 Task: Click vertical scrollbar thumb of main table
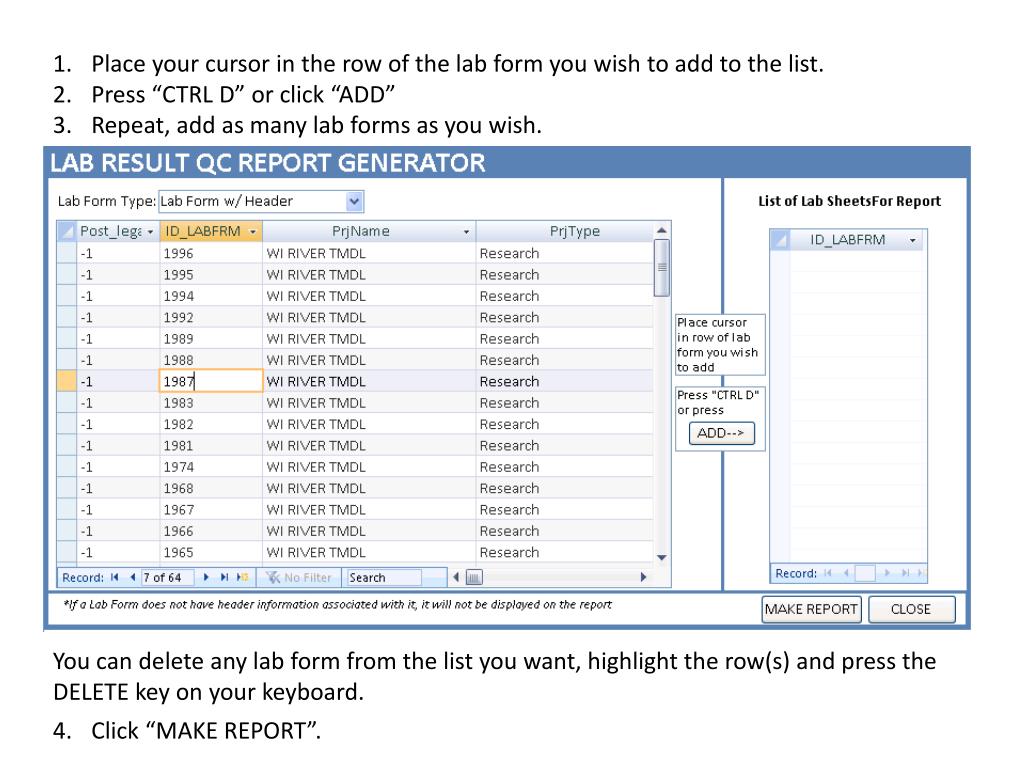662,268
